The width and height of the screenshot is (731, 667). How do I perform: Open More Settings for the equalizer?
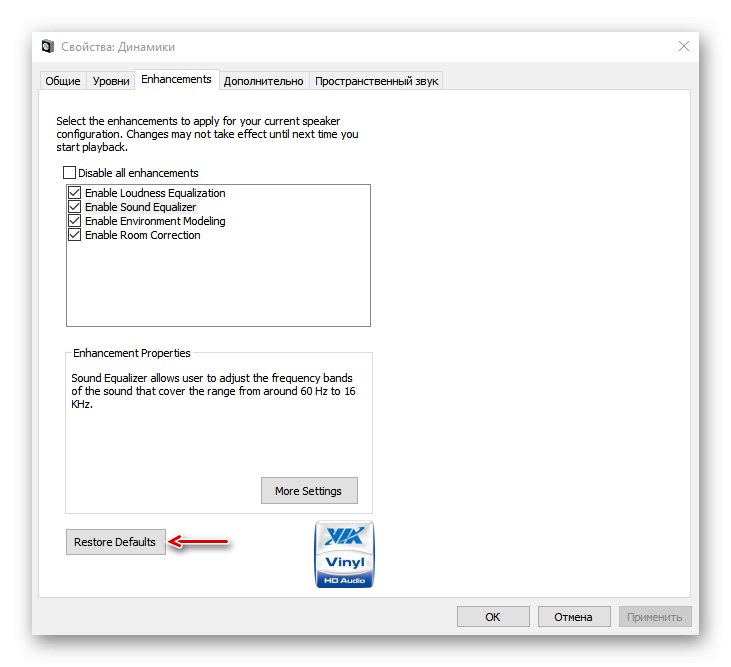click(x=309, y=490)
